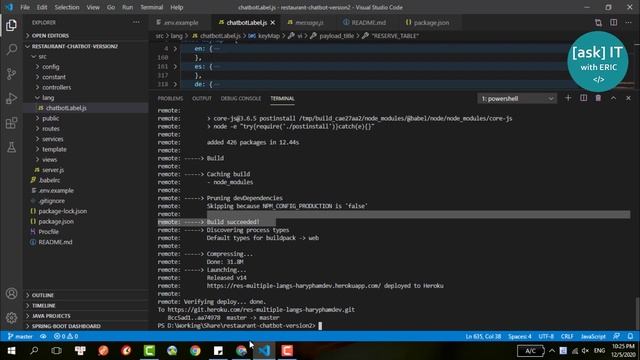
Task: Open the Source Control view
Action: (11, 74)
